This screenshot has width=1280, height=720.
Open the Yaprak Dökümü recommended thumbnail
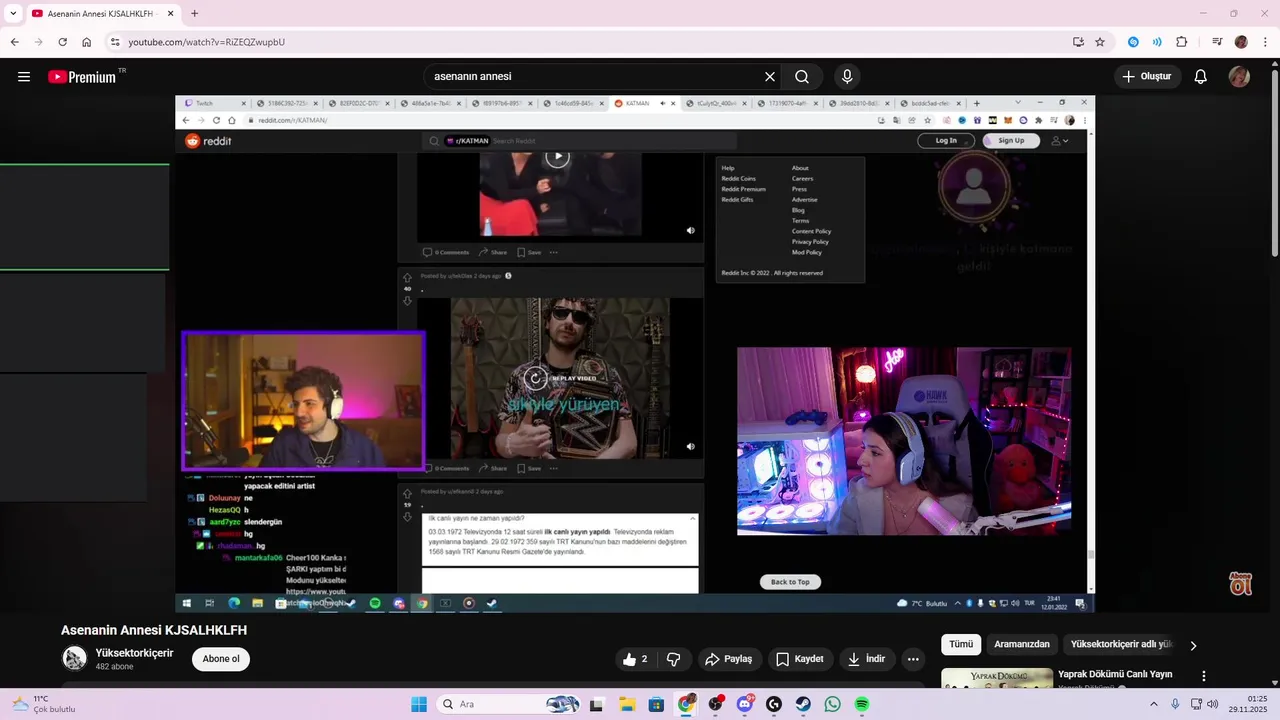coord(997,678)
